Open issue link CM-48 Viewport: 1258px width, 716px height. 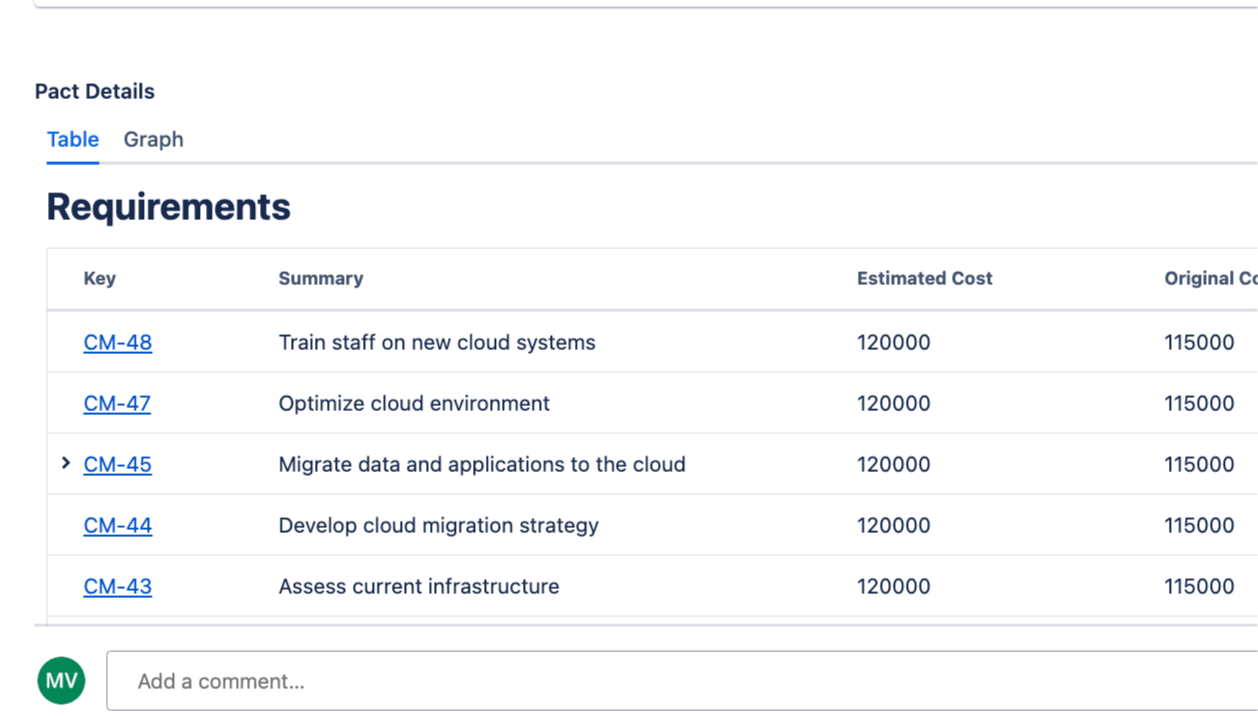(118, 342)
